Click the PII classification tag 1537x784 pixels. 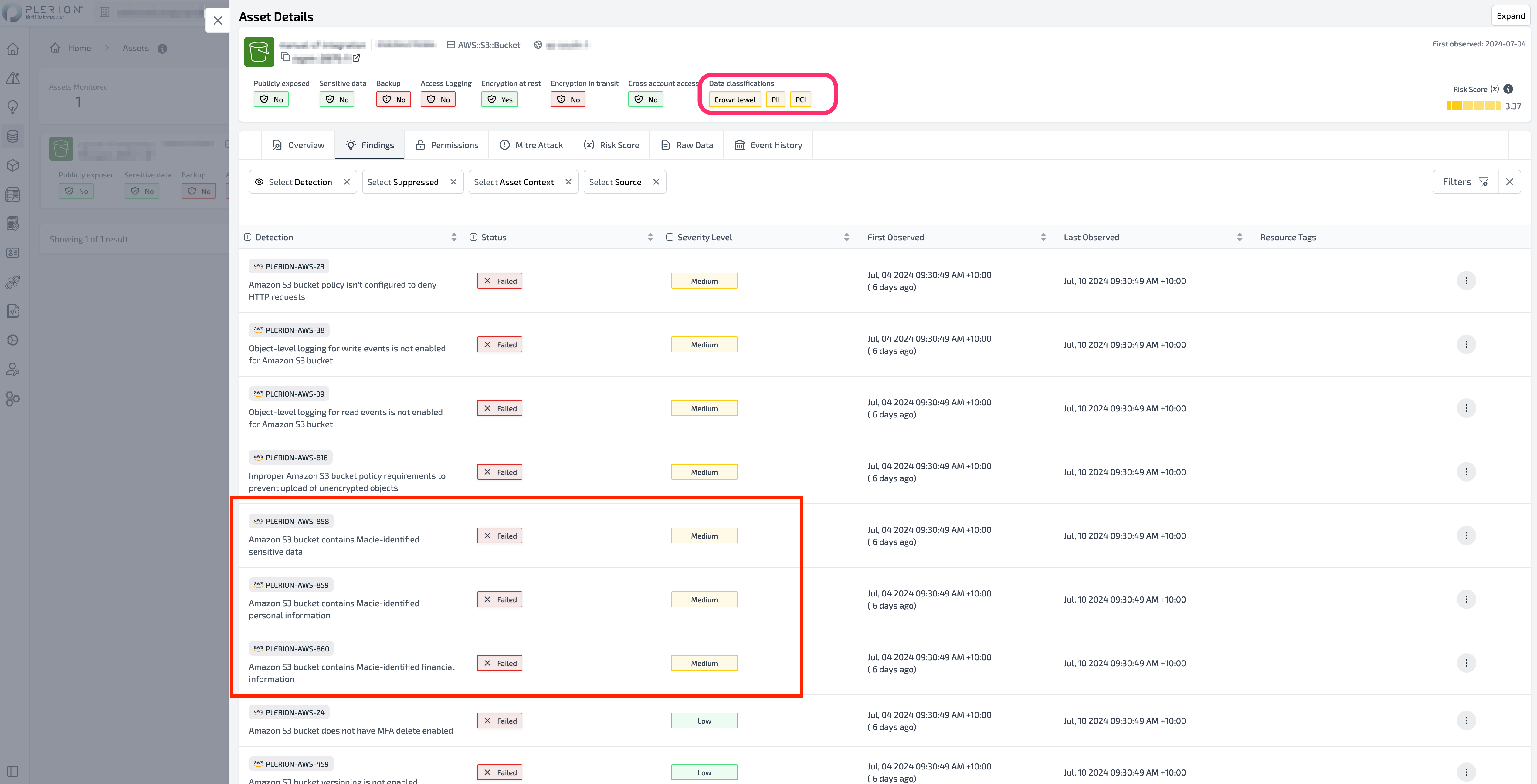(x=775, y=100)
